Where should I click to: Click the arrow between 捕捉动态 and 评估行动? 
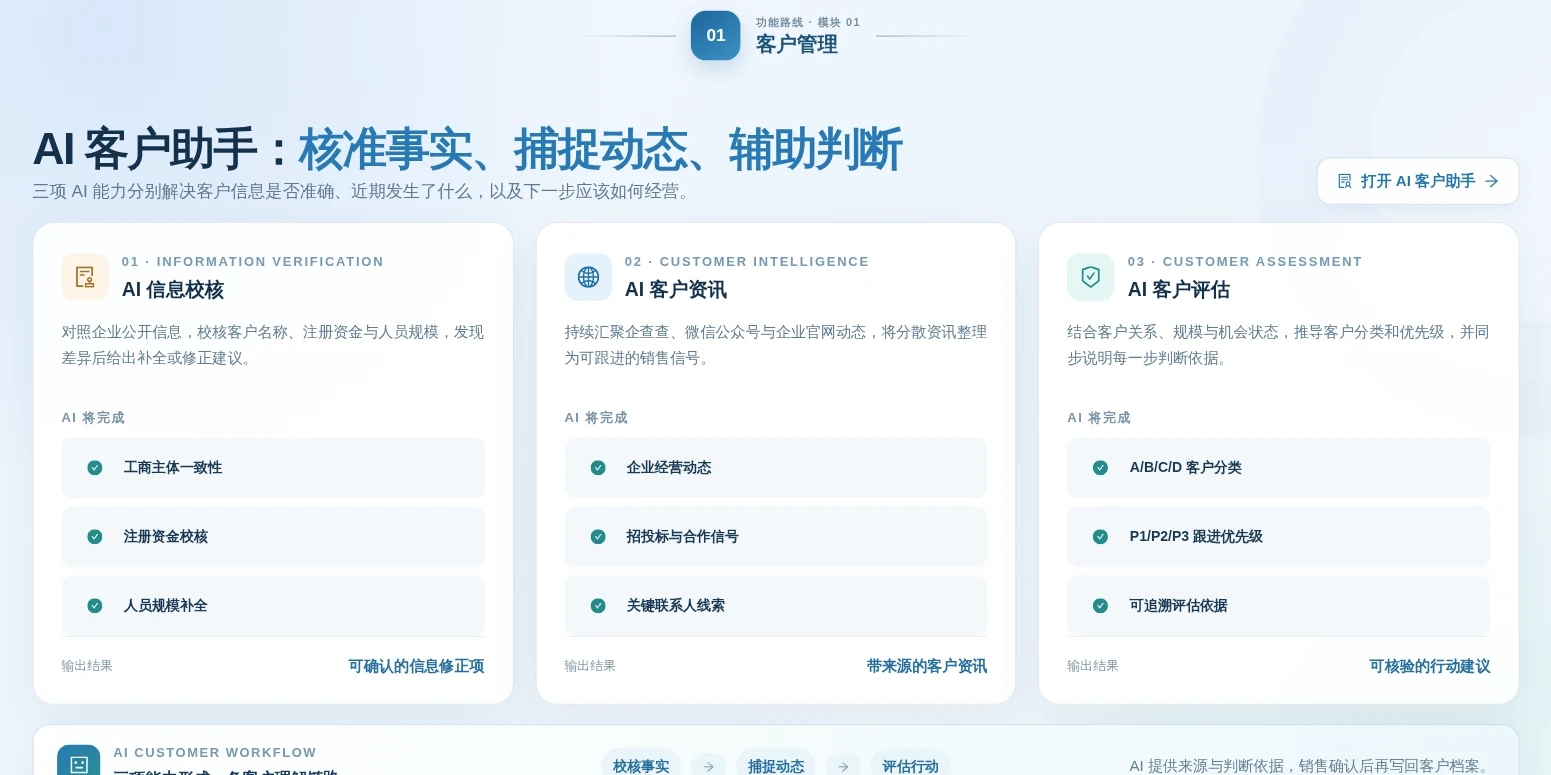pyautogui.click(x=843, y=767)
